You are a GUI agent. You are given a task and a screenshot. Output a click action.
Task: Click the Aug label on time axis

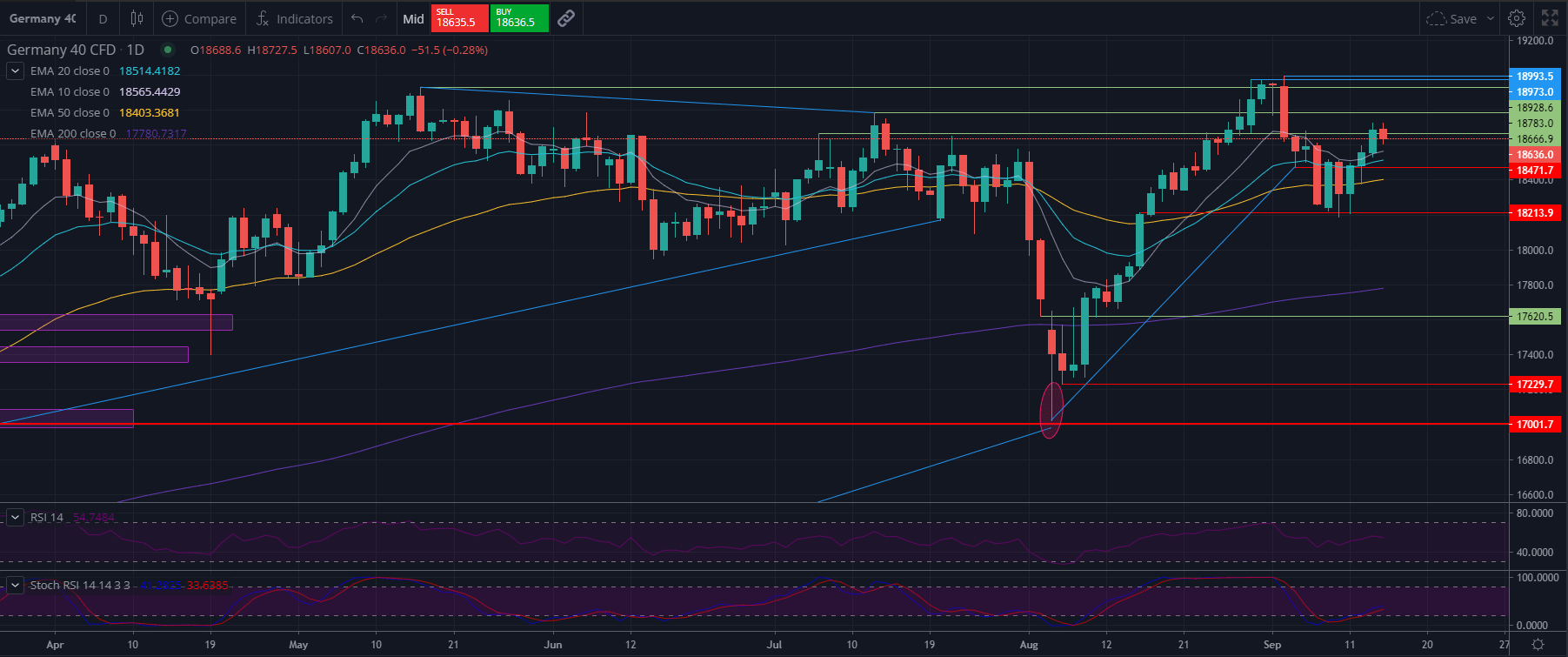tap(1029, 645)
